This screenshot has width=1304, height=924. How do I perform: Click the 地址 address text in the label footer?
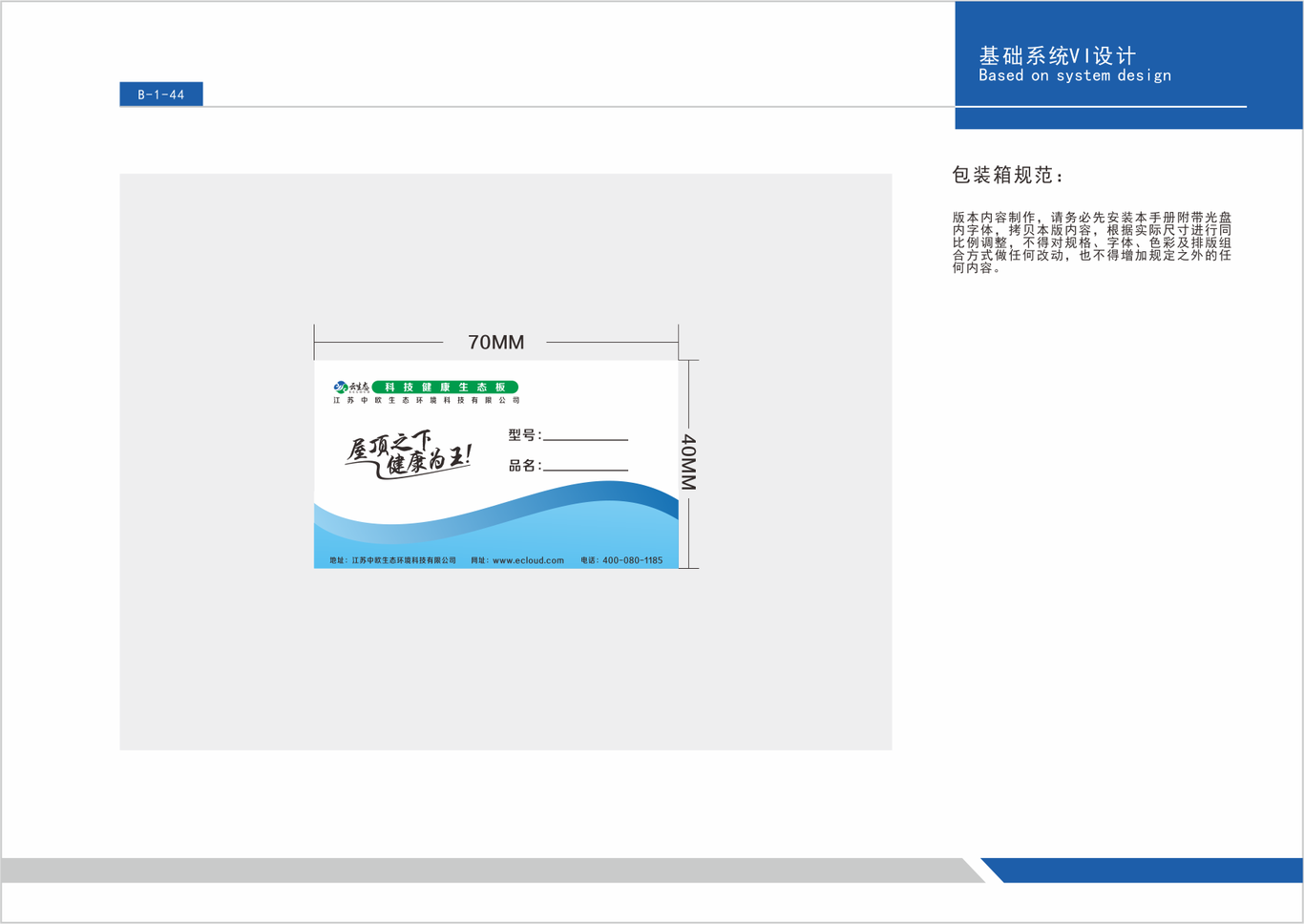(x=392, y=560)
